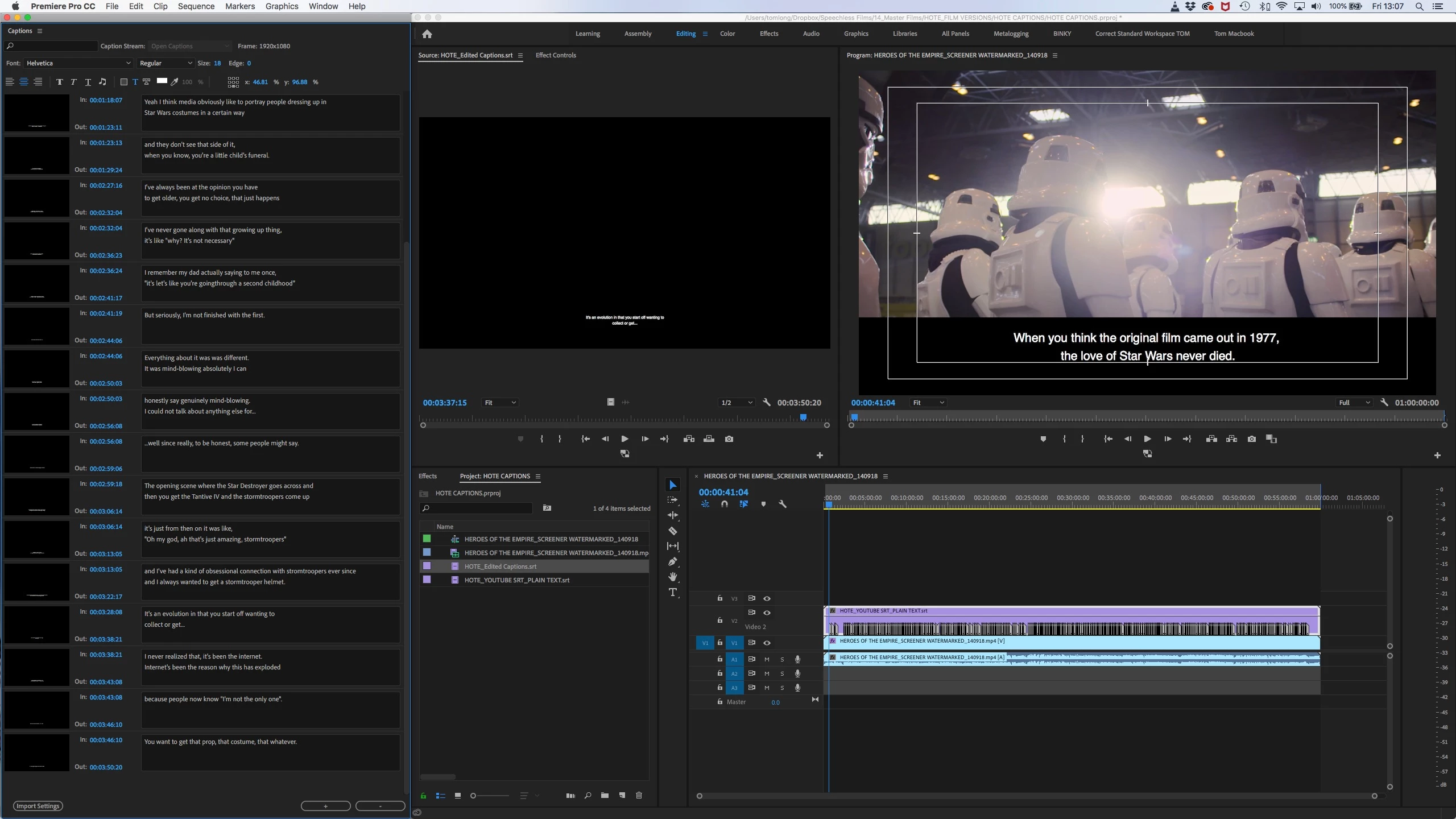1456x819 pixels.
Task: Click the Home icon in the workspace bar
Action: (x=427, y=34)
